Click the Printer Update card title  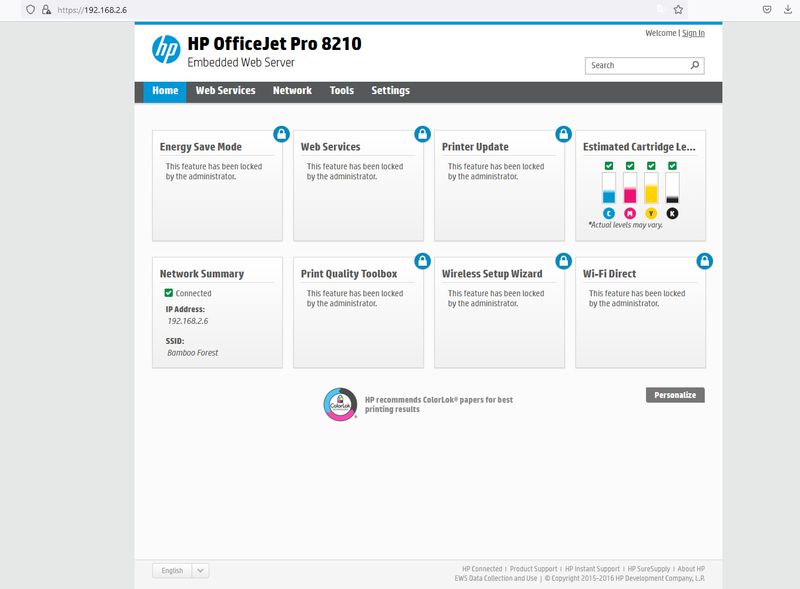(x=475, y=147)
